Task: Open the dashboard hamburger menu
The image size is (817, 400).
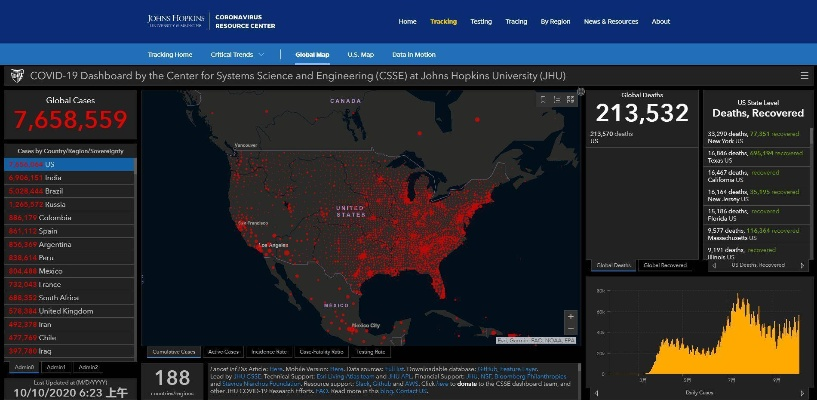Action: [x=804, y=76]
